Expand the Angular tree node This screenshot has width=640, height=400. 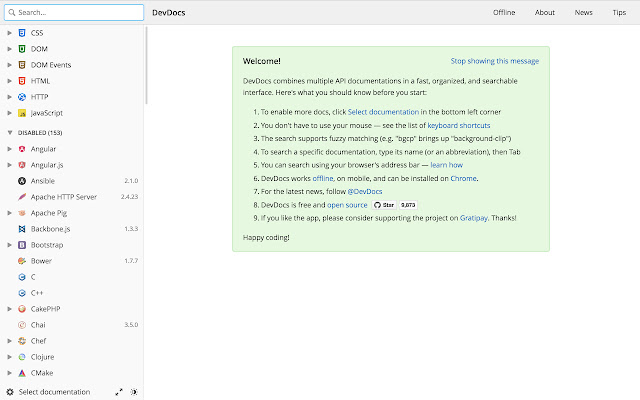(9, 149)
